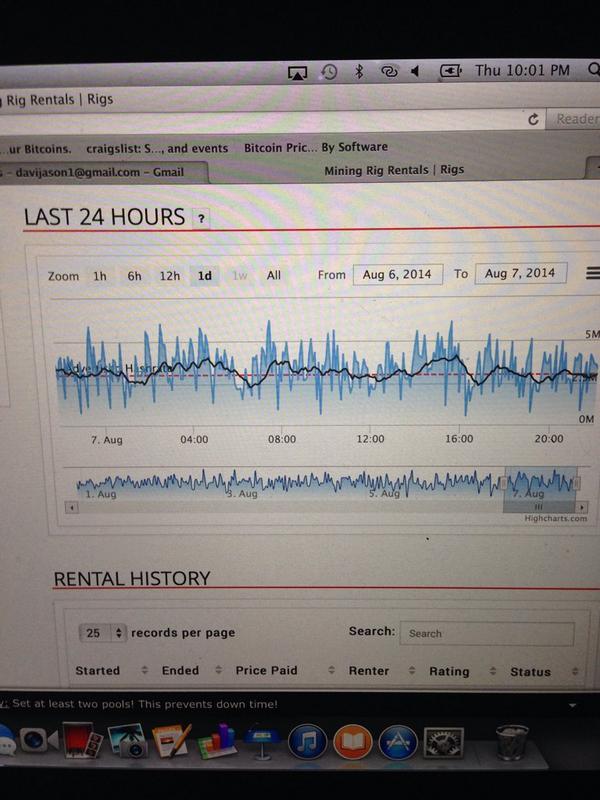Set chart zoom to 12h
The image size is (600, 800).
[x=169, y=276]
